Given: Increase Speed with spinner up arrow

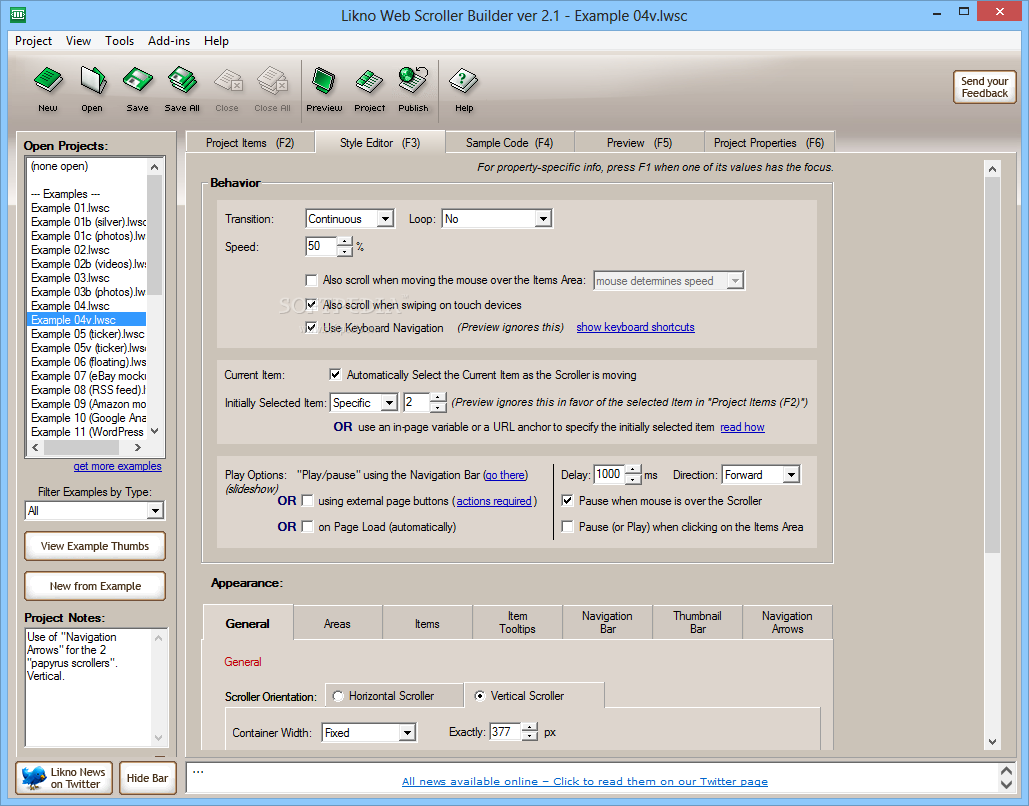Looking at the screenshot, I should click(345, 242).
